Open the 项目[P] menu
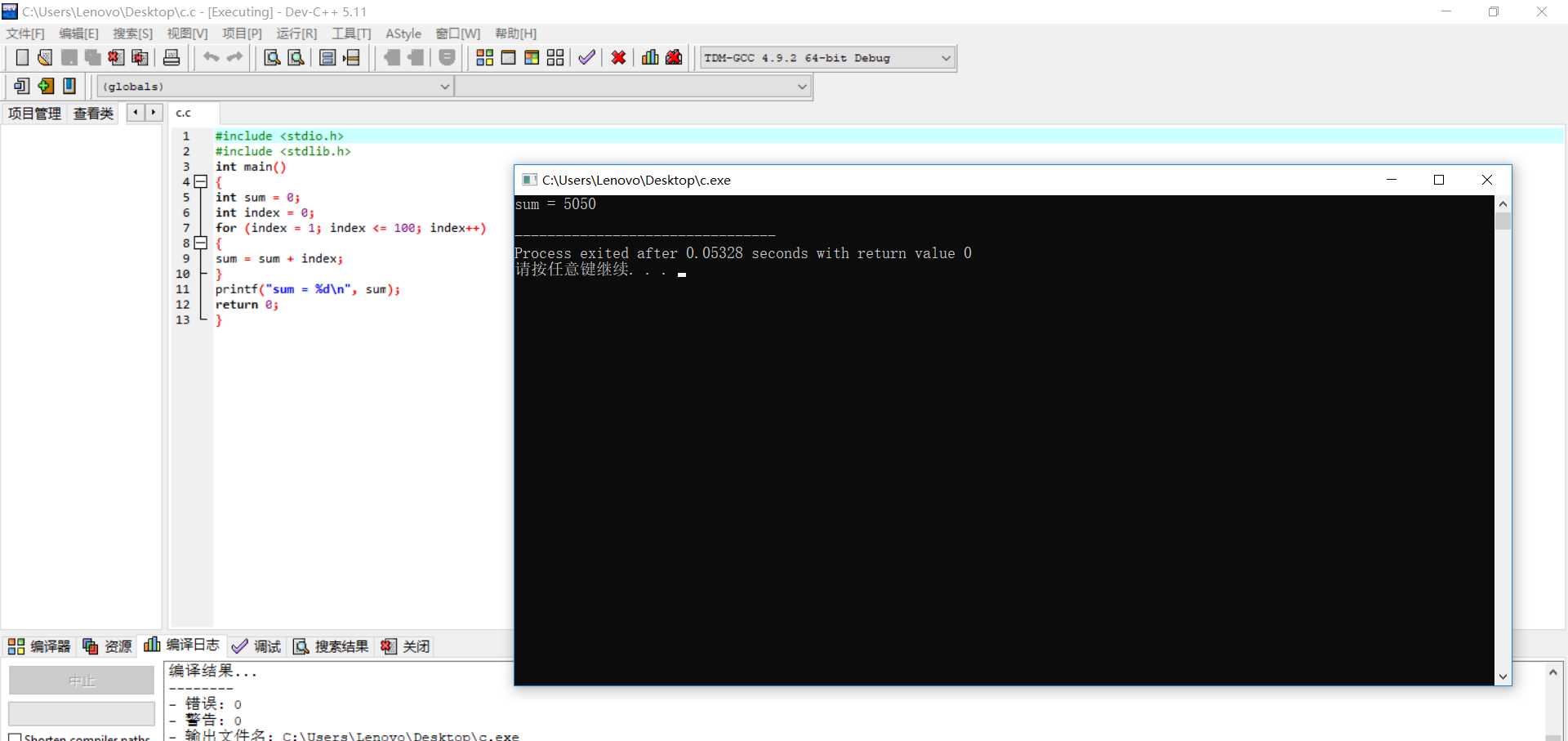 coord(242,33)
